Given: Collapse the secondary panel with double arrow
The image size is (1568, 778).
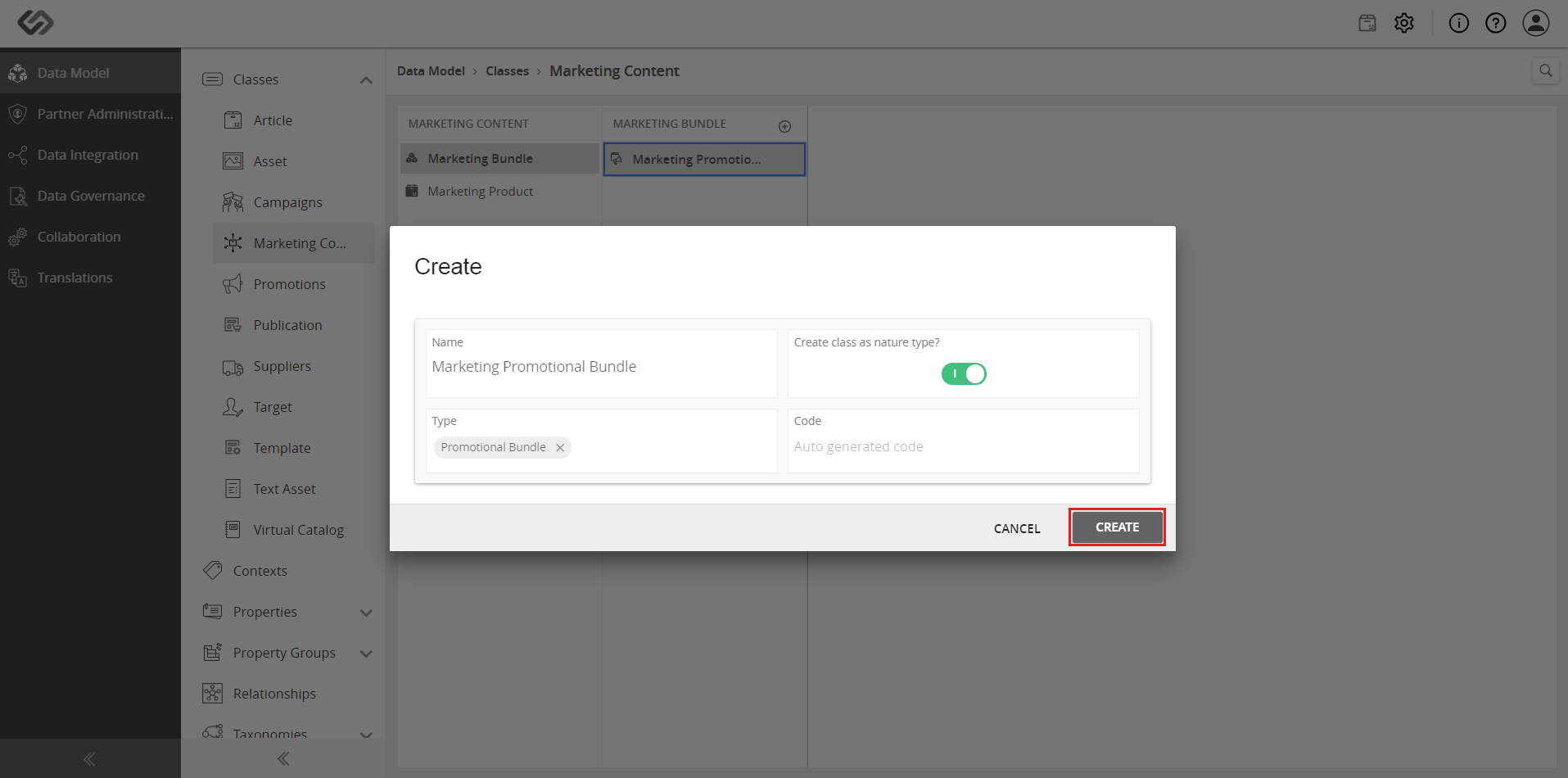Looking at the screenshot, I should pyautogui.click(x=283, y=759).
